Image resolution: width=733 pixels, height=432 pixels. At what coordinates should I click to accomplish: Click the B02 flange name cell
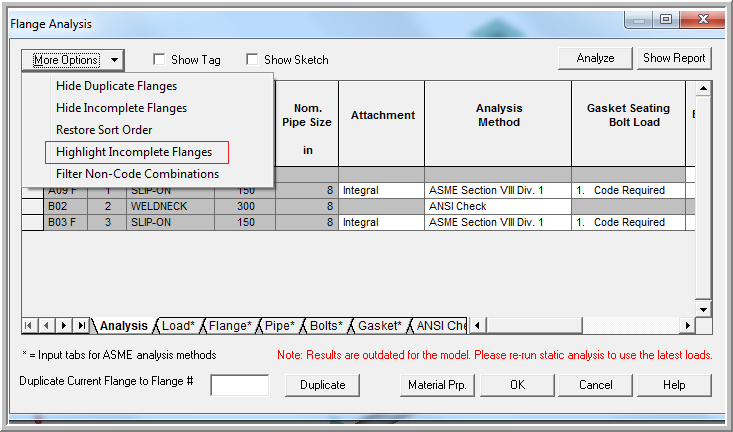(65, 206)
